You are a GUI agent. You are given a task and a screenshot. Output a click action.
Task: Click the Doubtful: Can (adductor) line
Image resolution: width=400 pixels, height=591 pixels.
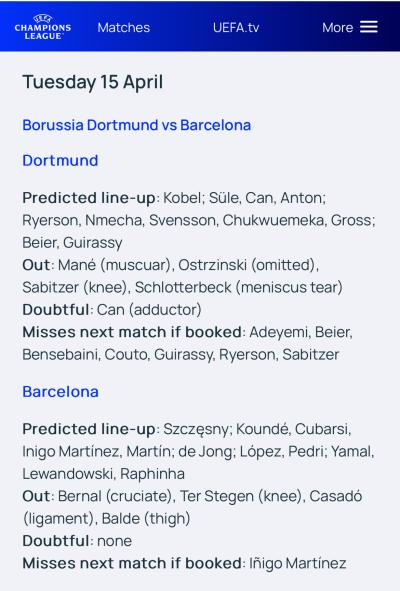click(112, 310)
